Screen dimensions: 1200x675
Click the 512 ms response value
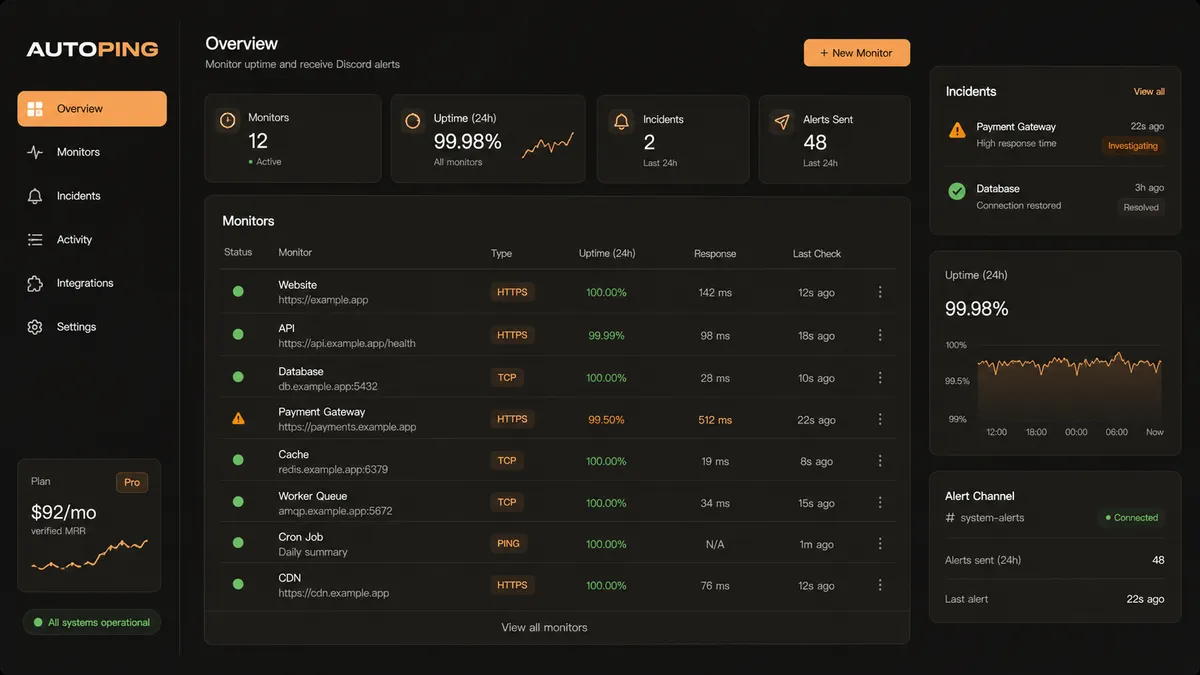click(x=715, y=420)
